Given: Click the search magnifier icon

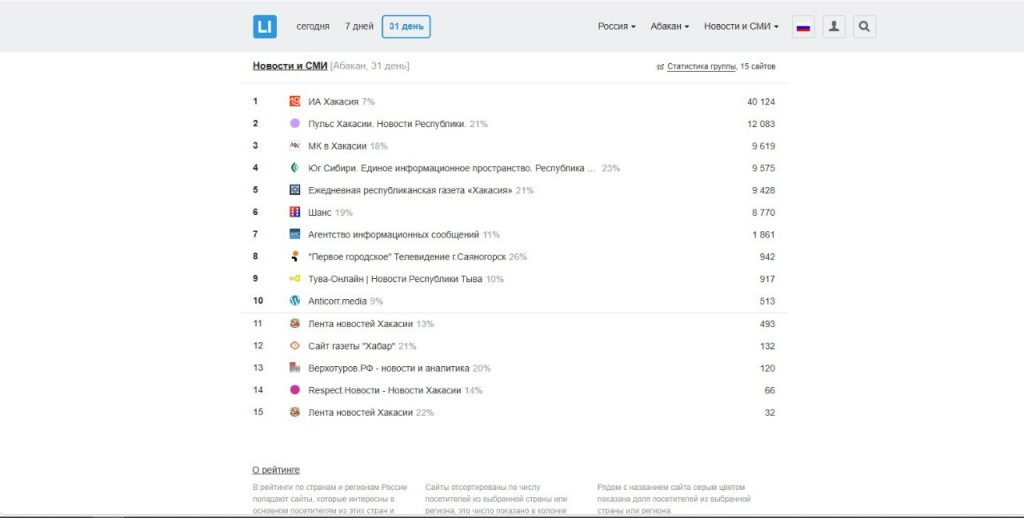Looking at the screenshot, I should pyautogui.click(x=865, y=27).
